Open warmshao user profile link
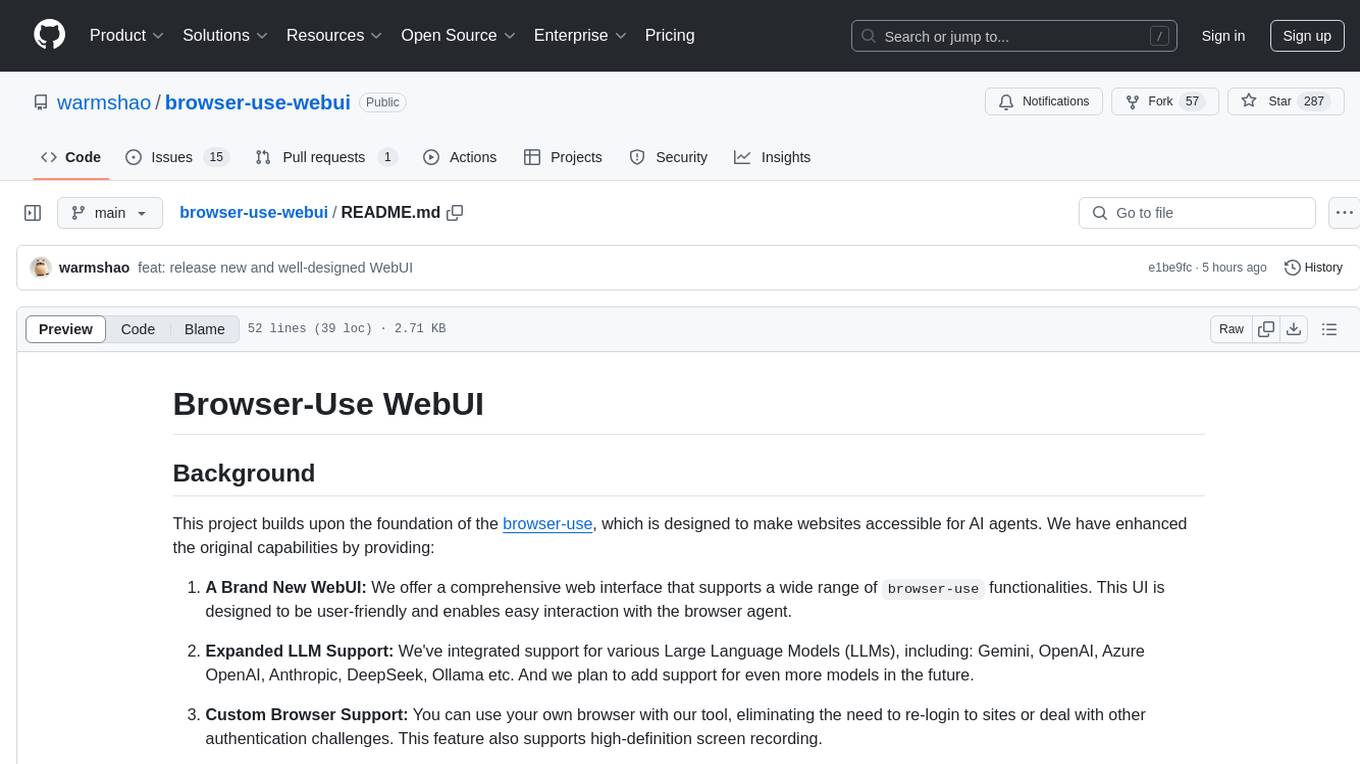Viewport: 1360px width, 764px height. coord(104,102)
